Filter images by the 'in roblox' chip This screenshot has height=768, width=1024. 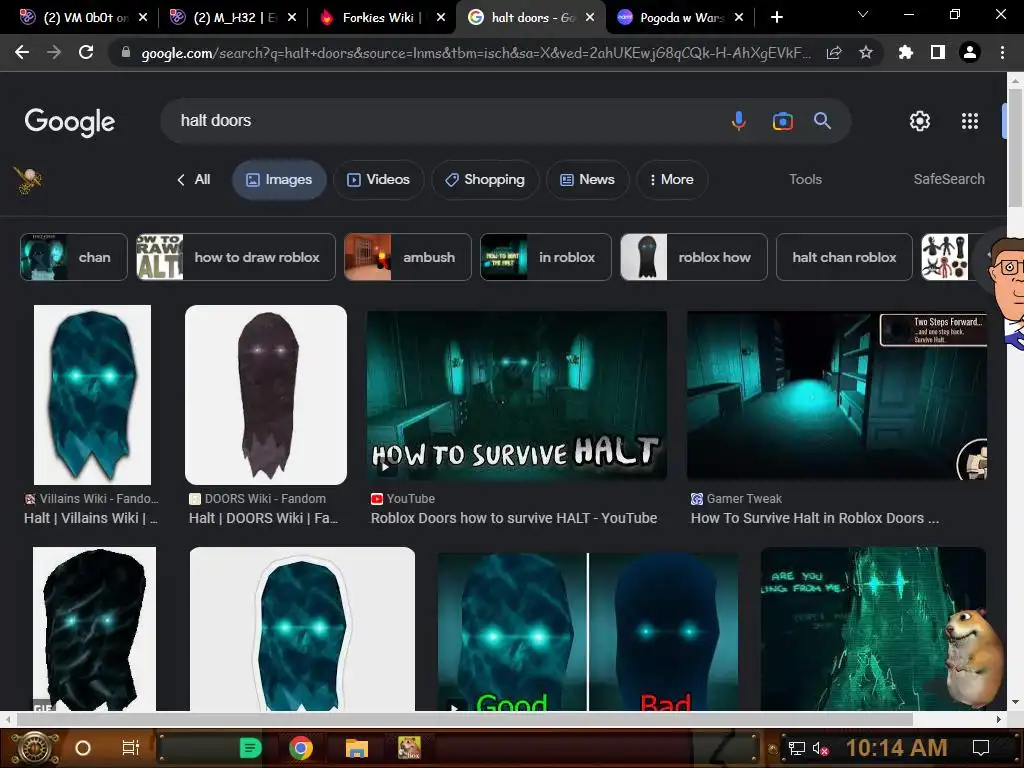546,257
